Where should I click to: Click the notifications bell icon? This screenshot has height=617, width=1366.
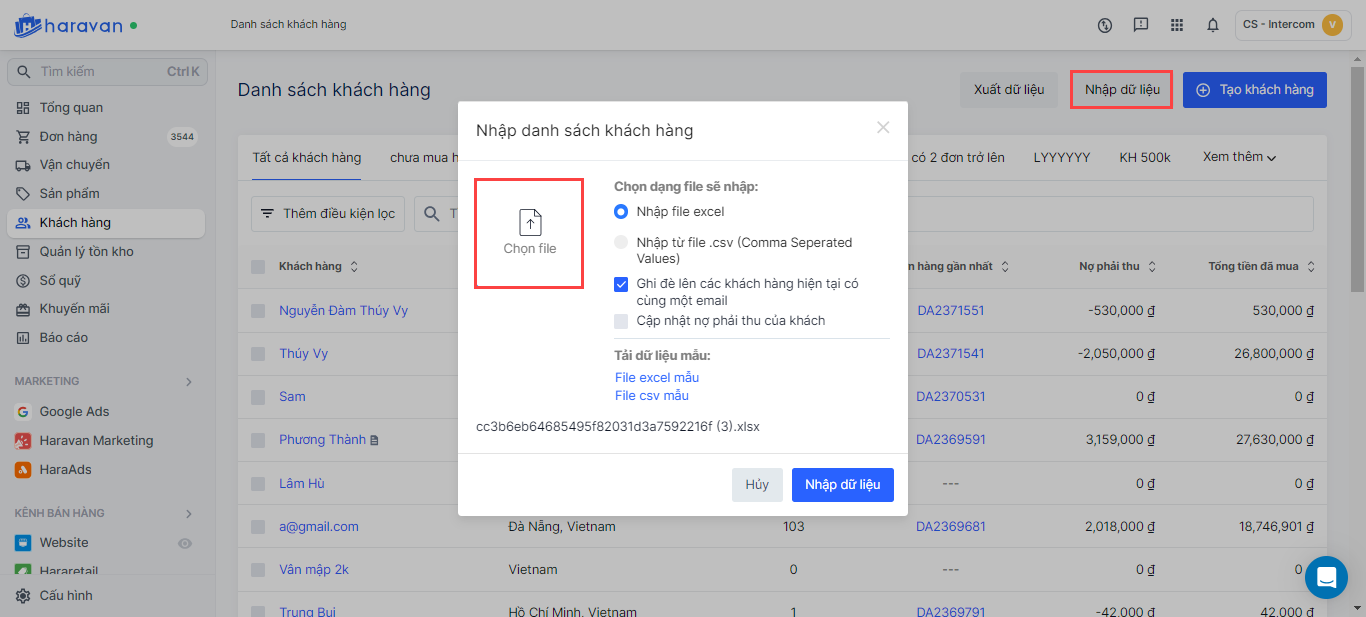pyautogui.click(x=1213, y=25)
